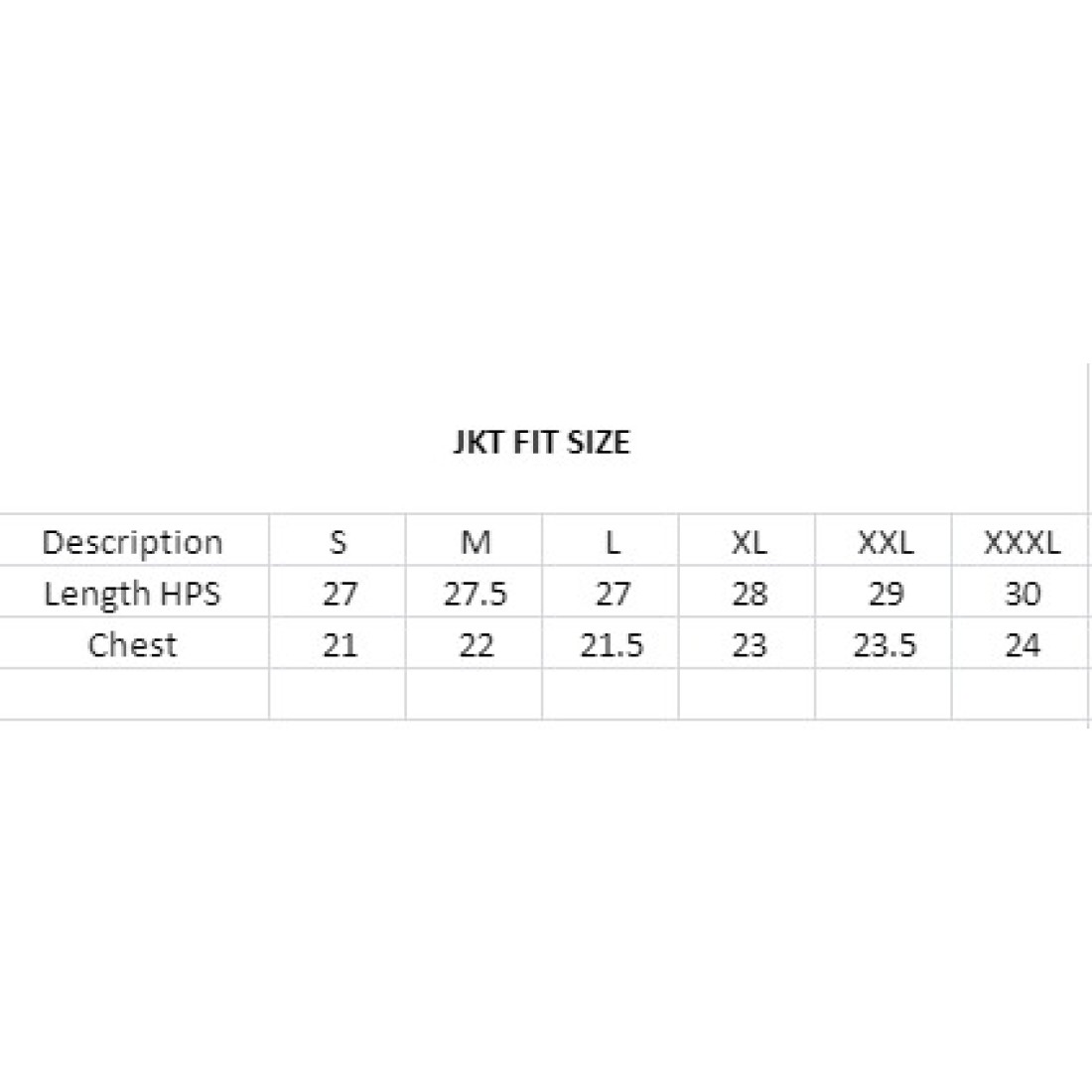
Task: Select the Description header cell
Action: [x=132, y=541]
